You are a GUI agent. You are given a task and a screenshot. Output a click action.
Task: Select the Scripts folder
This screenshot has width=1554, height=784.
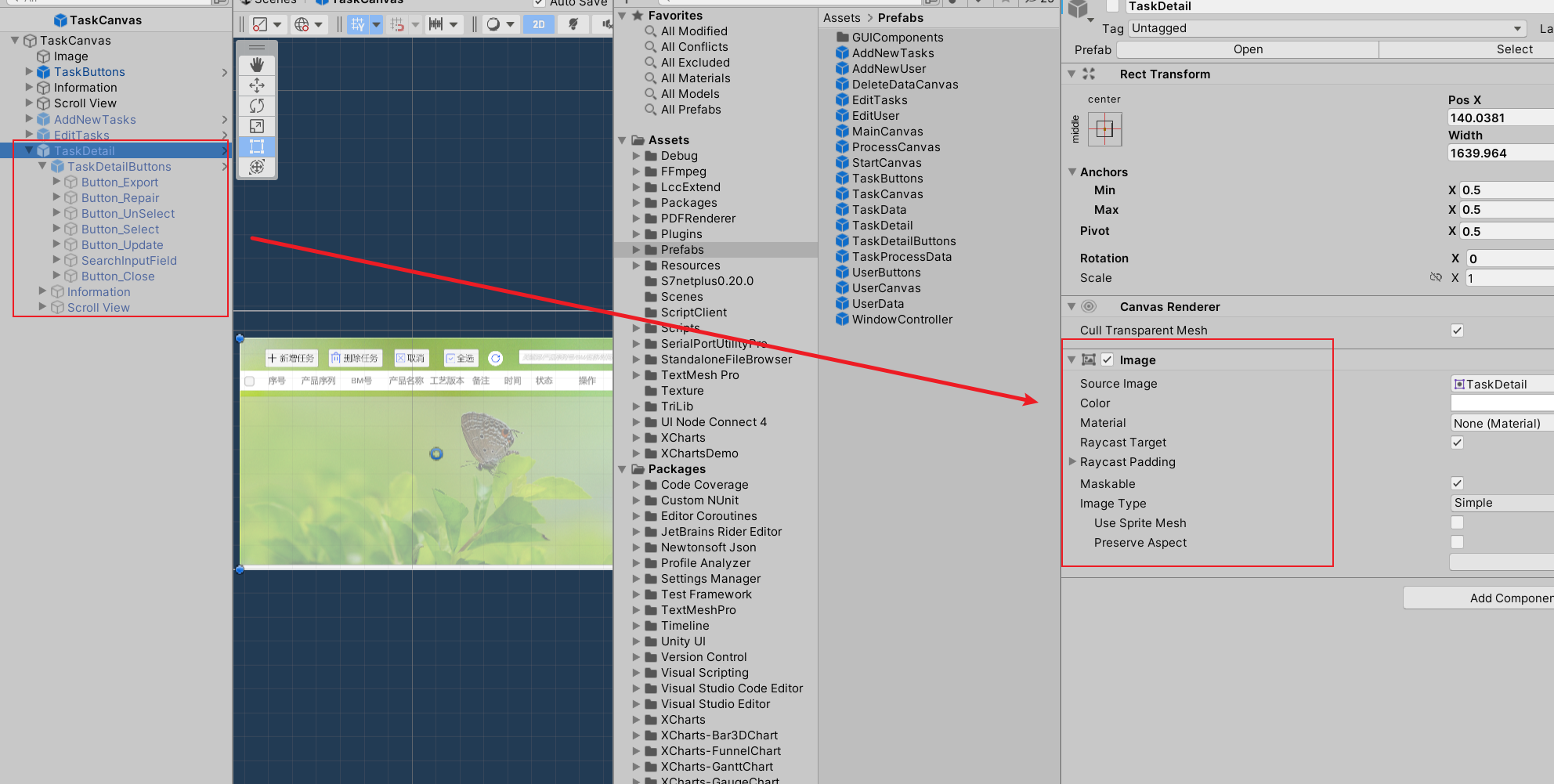coord(680,328)
